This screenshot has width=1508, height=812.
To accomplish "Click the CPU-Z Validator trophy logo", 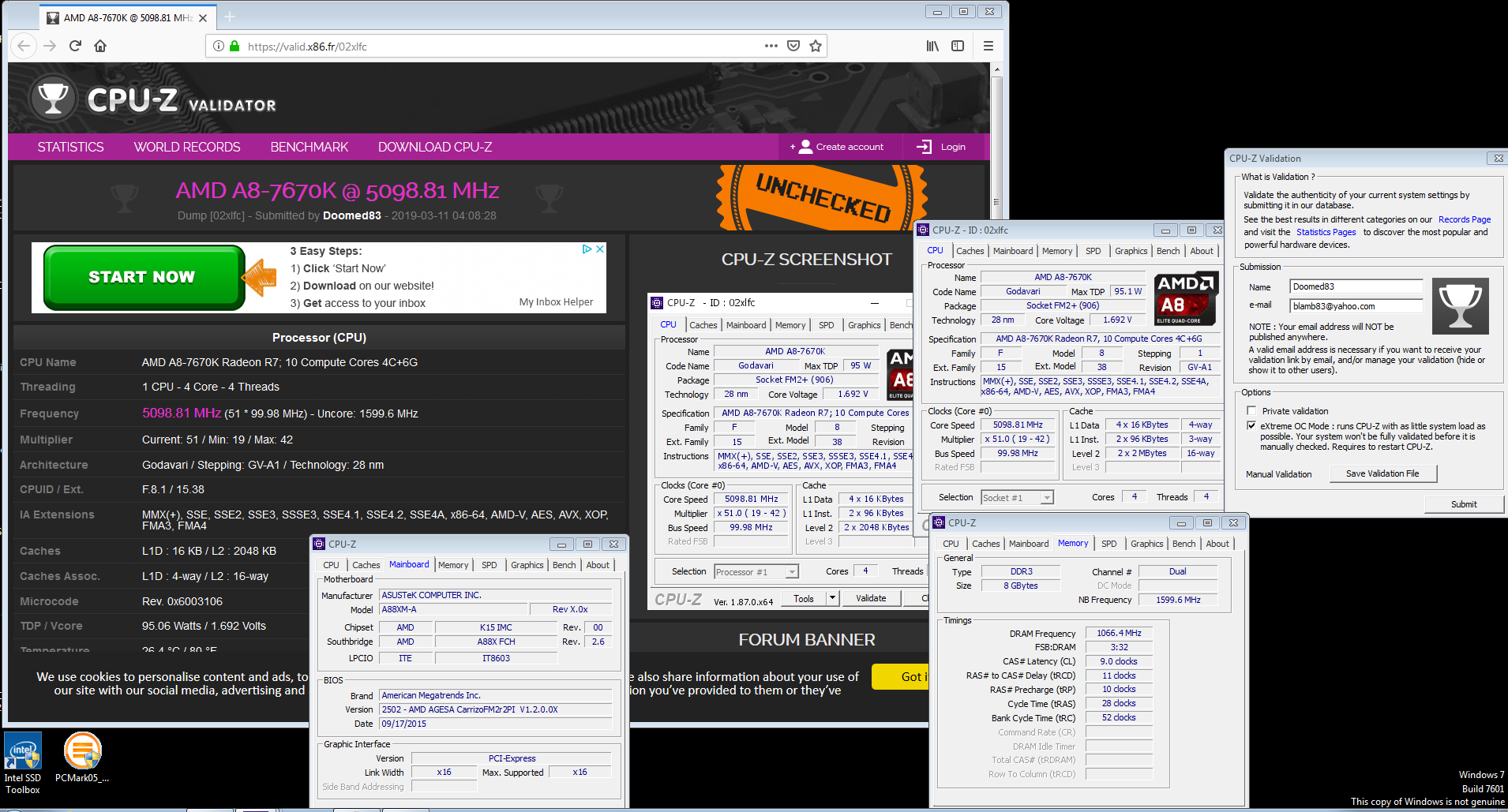I will 53,99.
